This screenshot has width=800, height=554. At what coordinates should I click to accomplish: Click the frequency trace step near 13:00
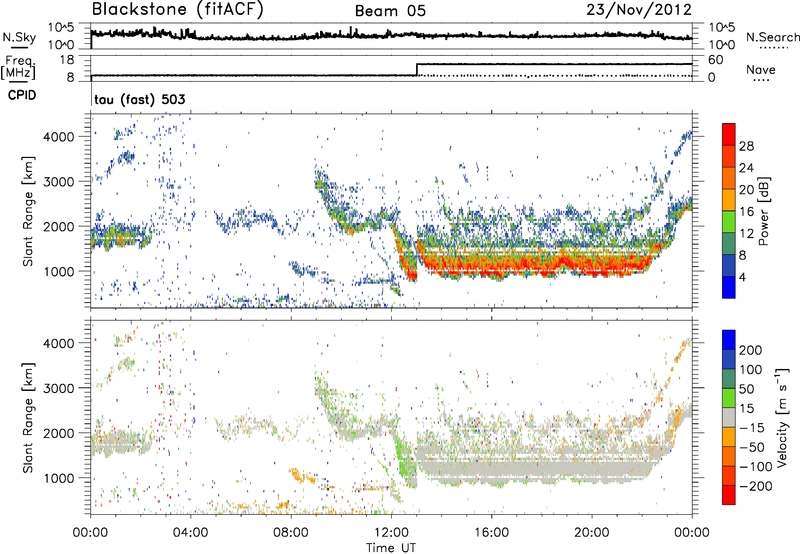417,69
